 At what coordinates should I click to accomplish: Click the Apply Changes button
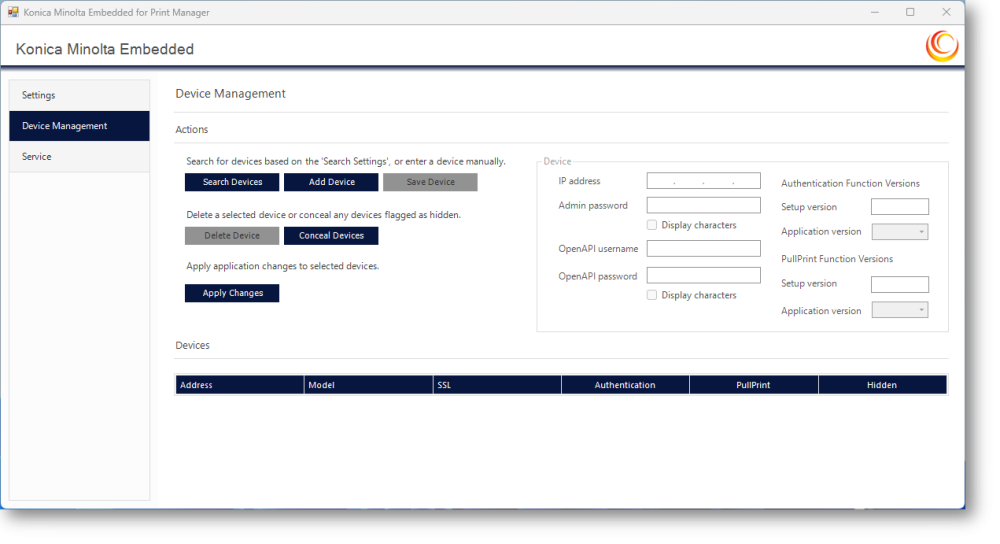pyautogui.click(x=232, y=293)
